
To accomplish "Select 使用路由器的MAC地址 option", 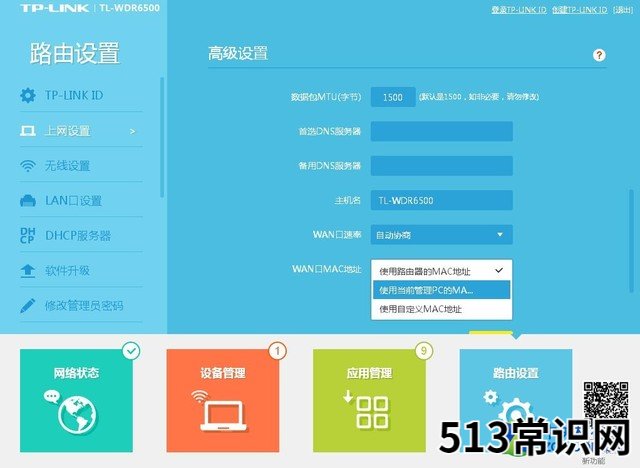I will click(442, 271).
